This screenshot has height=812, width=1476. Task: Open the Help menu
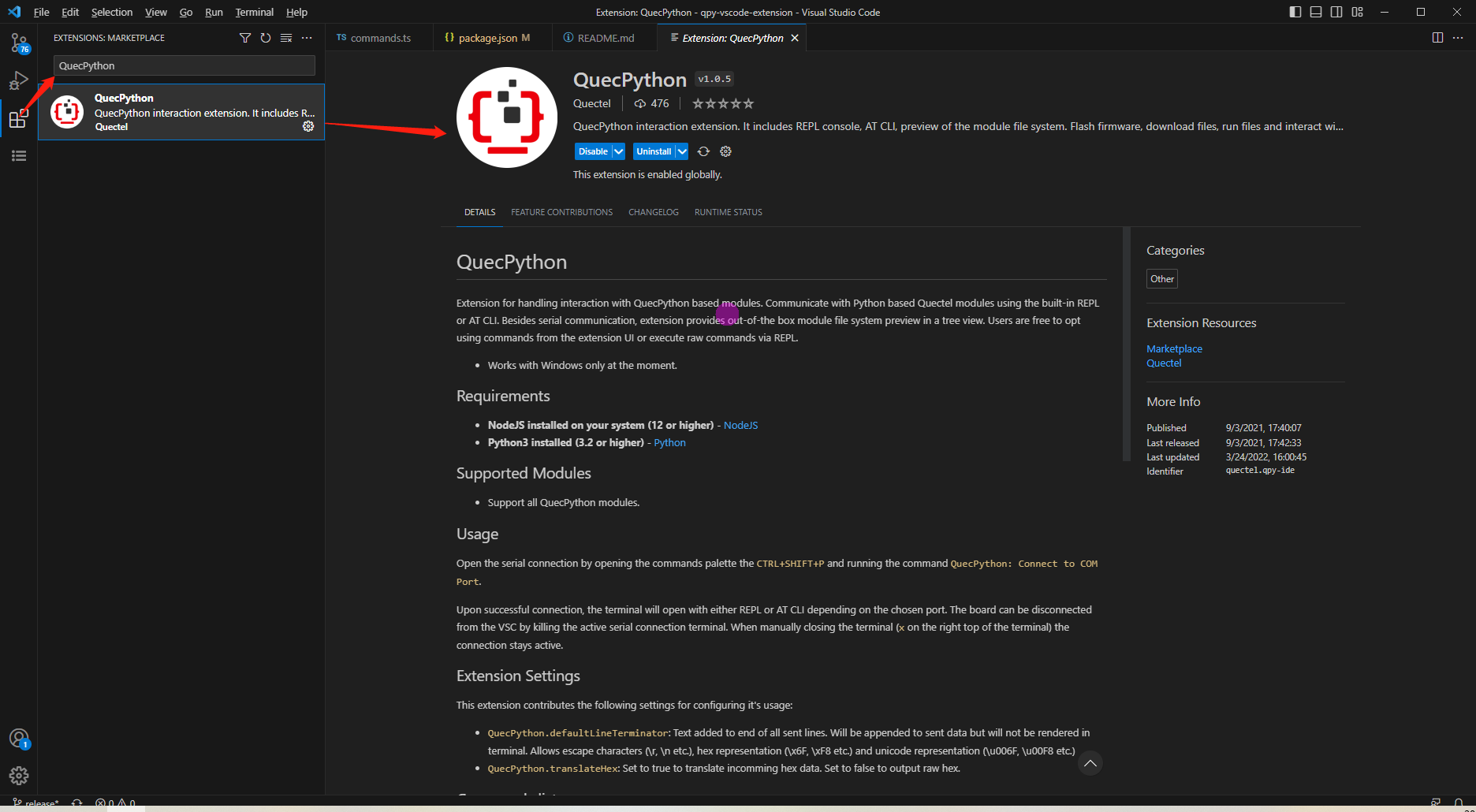(296, 12)
